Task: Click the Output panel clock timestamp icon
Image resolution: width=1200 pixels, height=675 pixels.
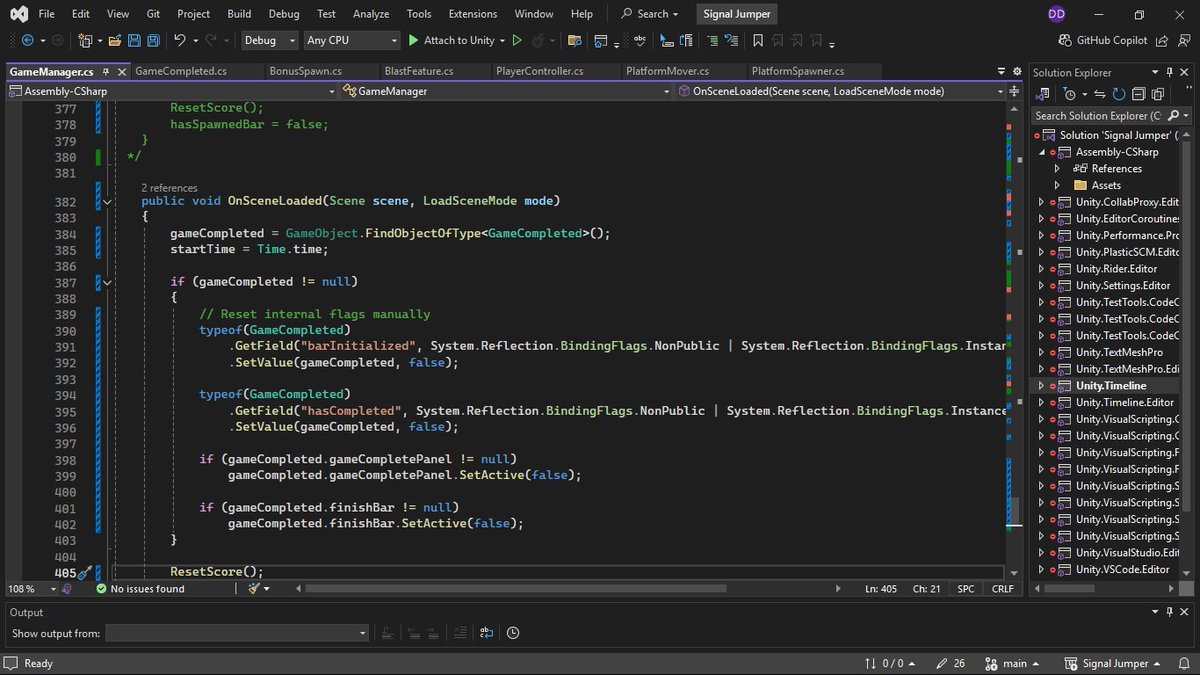Action: pos(513,633)
